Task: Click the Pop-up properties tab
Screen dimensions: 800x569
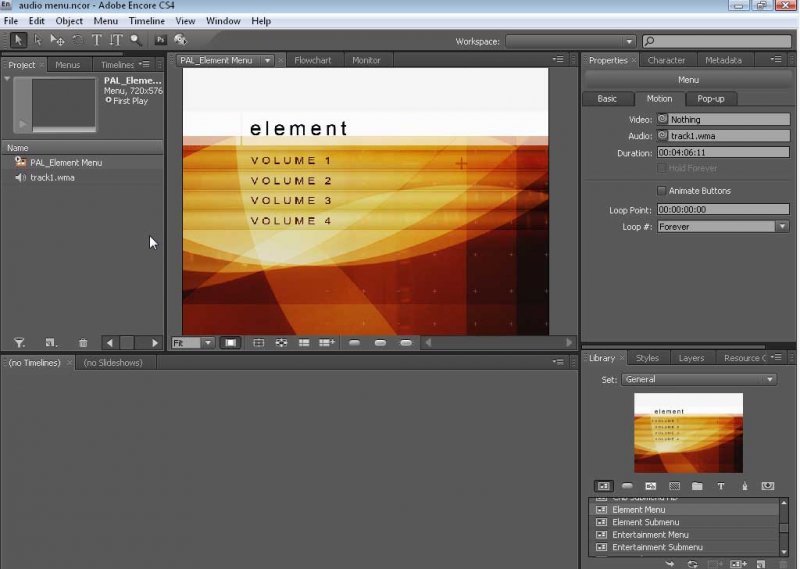Action: (x=711, y=99)
